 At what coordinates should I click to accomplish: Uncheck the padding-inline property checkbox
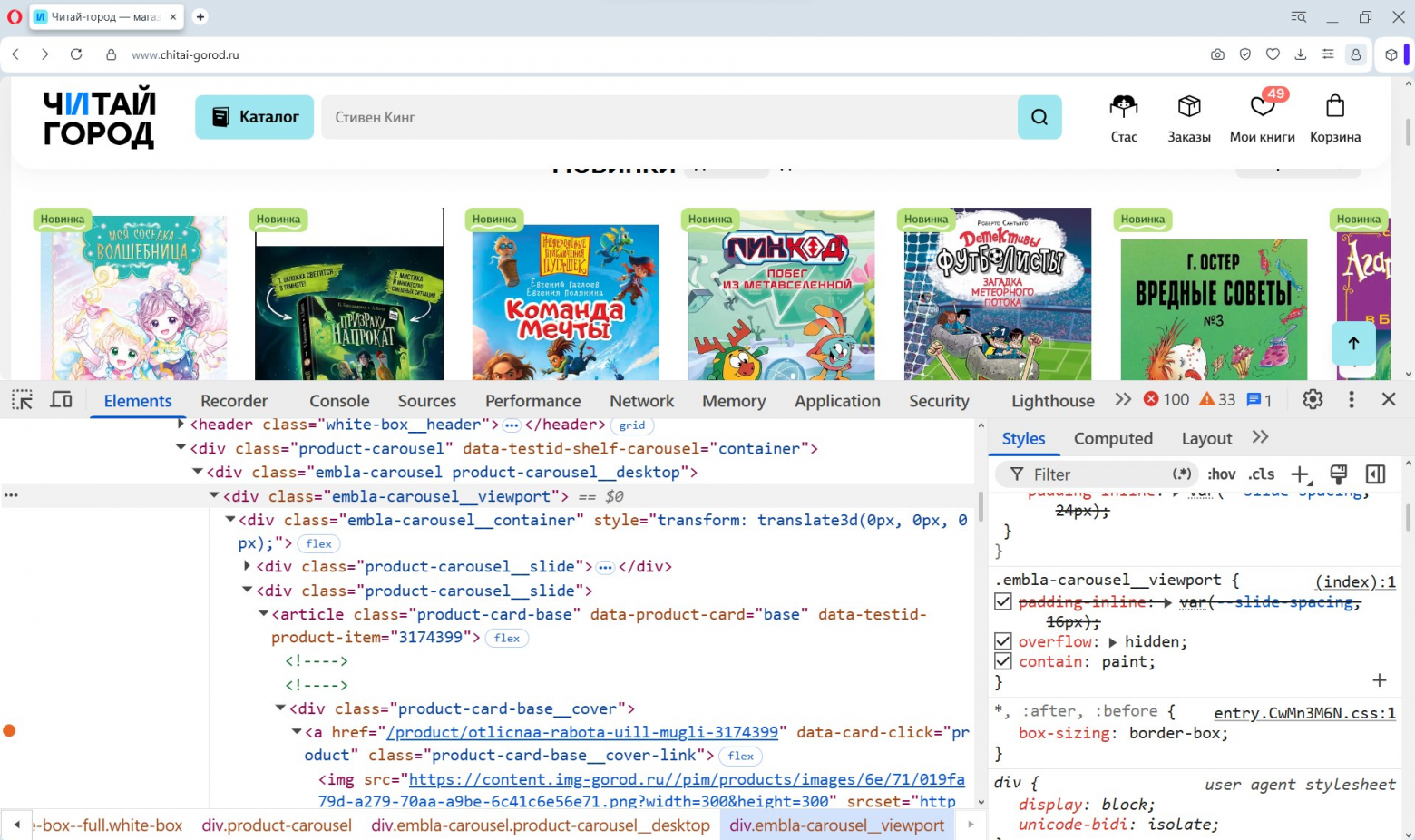pos(1002,601)
